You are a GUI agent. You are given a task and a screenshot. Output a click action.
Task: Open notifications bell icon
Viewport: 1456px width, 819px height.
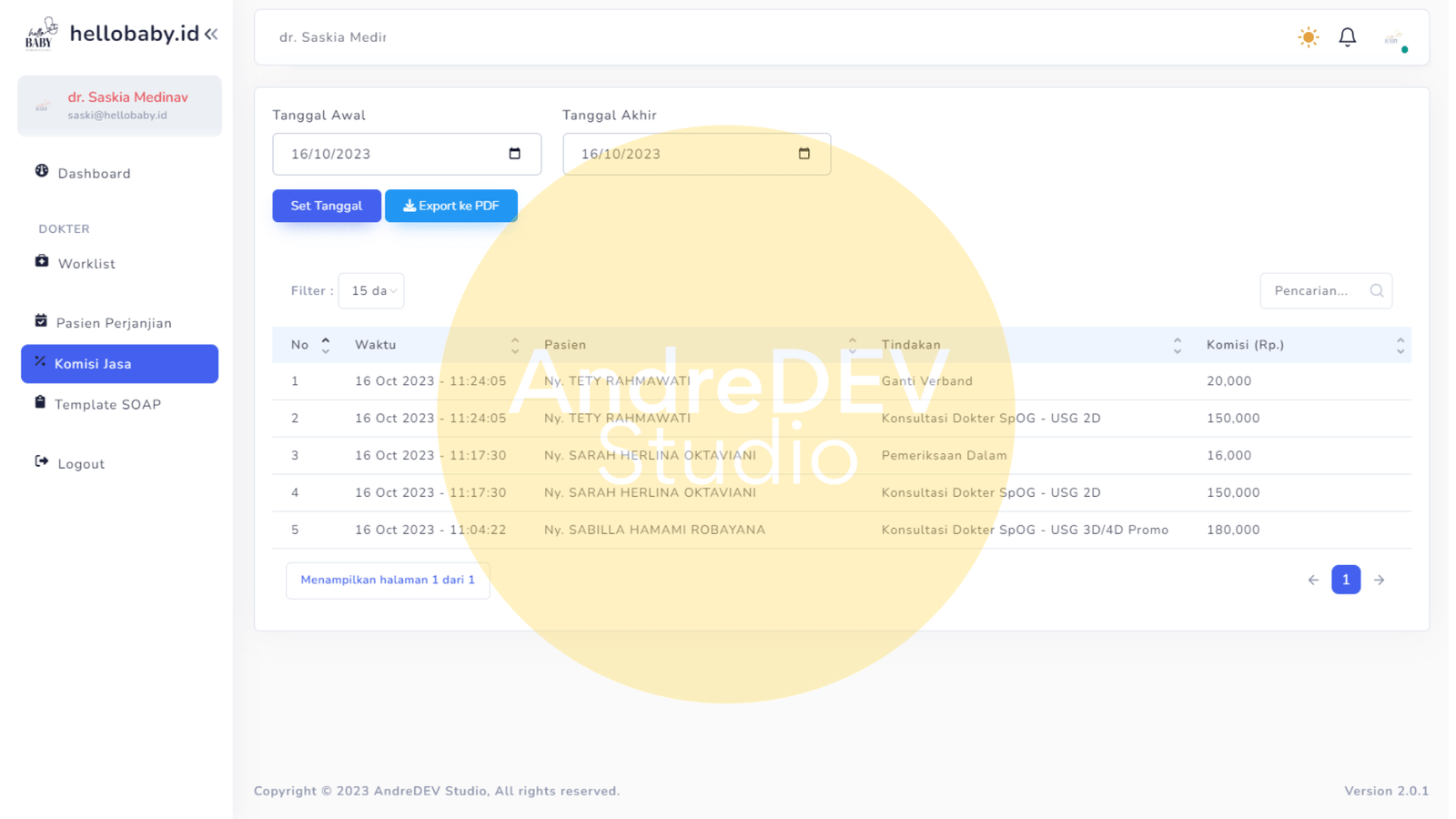[1347, 37]
